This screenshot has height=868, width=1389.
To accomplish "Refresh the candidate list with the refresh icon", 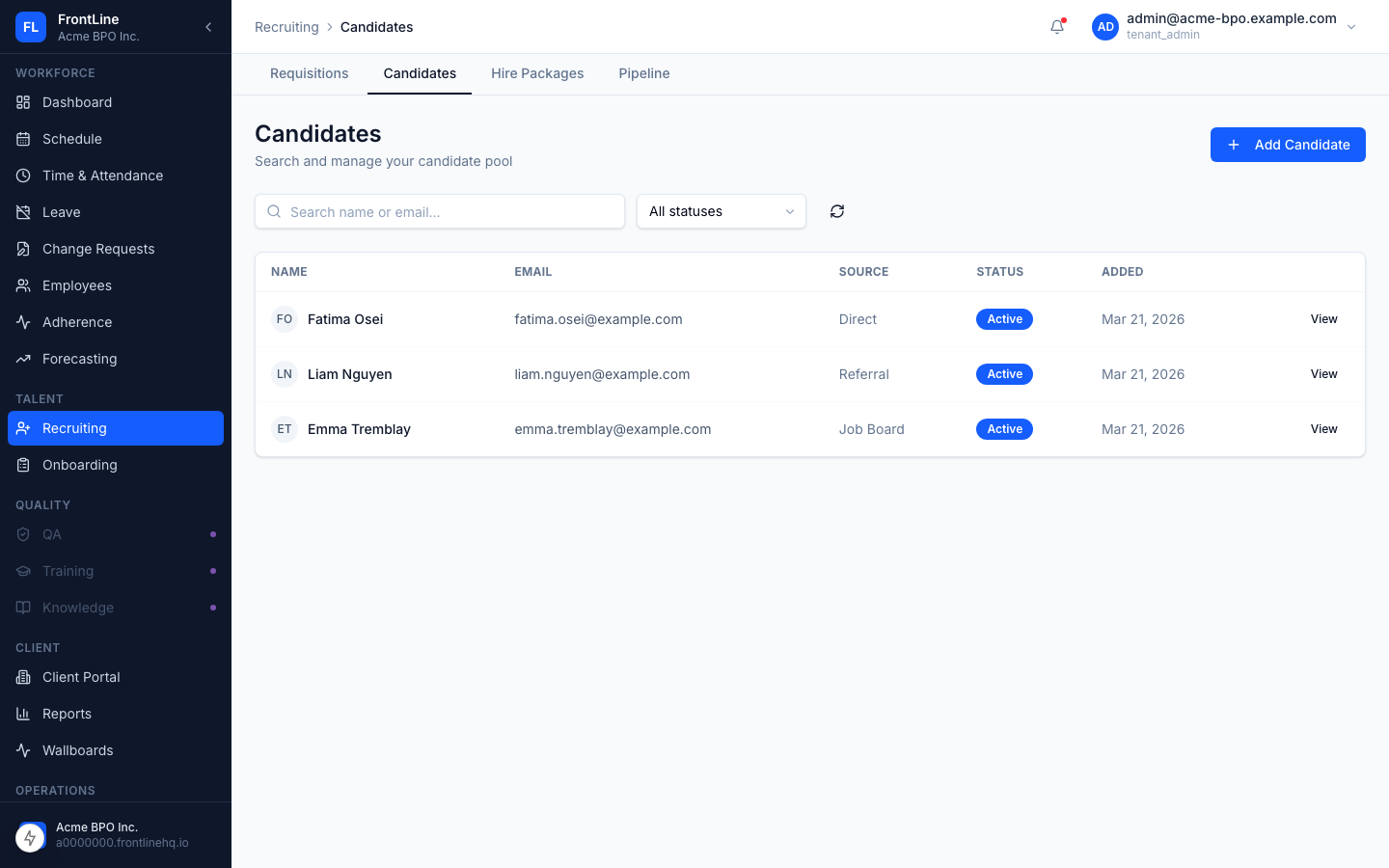I will [x=837, y=211].
